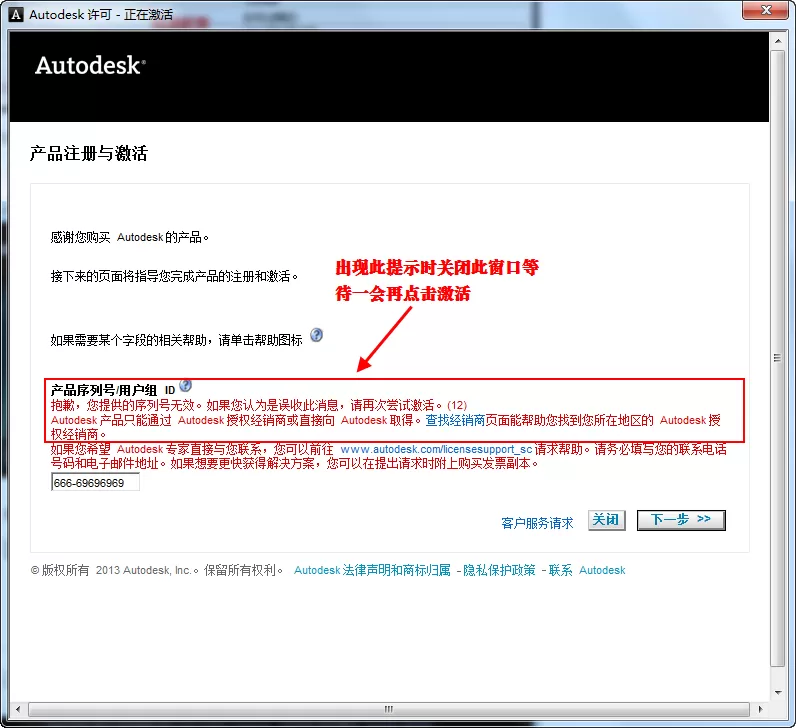Click the help icon next to 产品序列号/用户组 ID
This screenshot has height=728, width=796.
coord(185,386)
